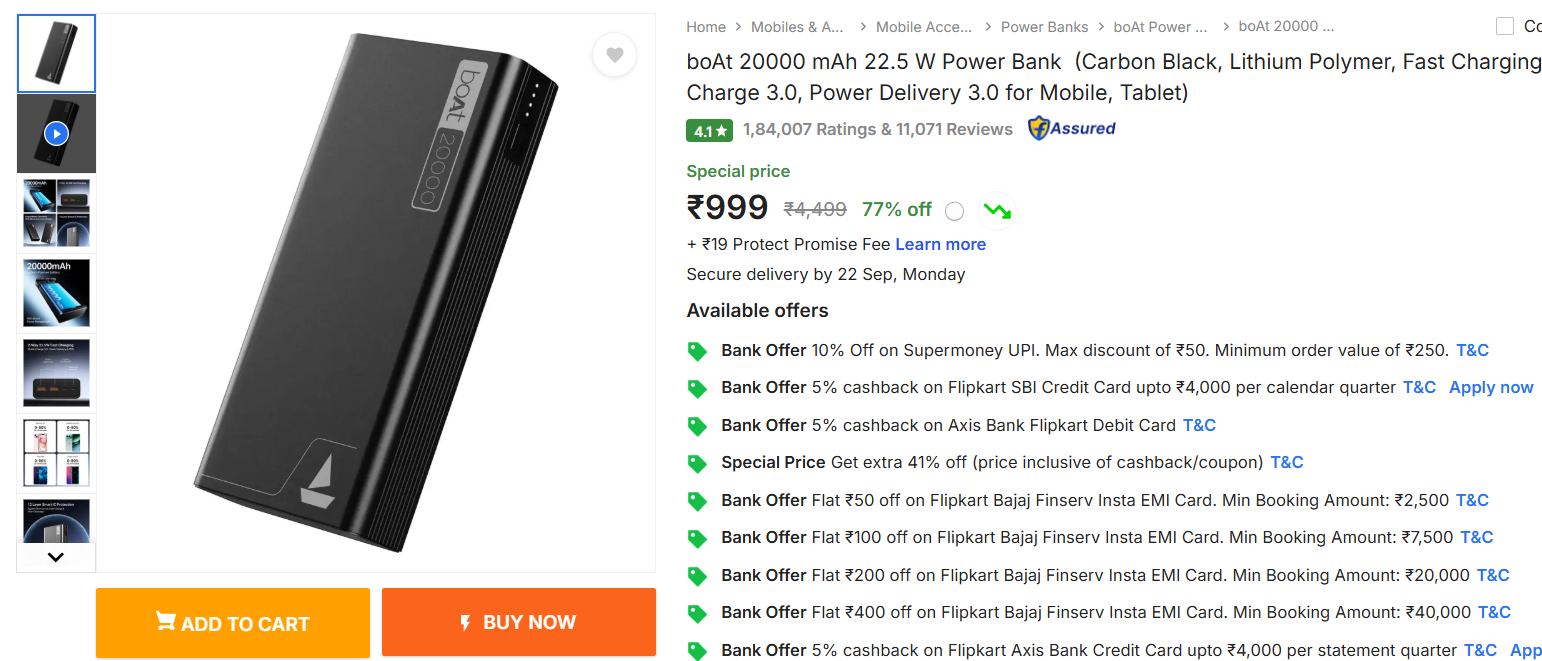The height and width of the screenshot is (661, 1542).
Task: Click the green price drop trend icon
Action: (996, 211)
